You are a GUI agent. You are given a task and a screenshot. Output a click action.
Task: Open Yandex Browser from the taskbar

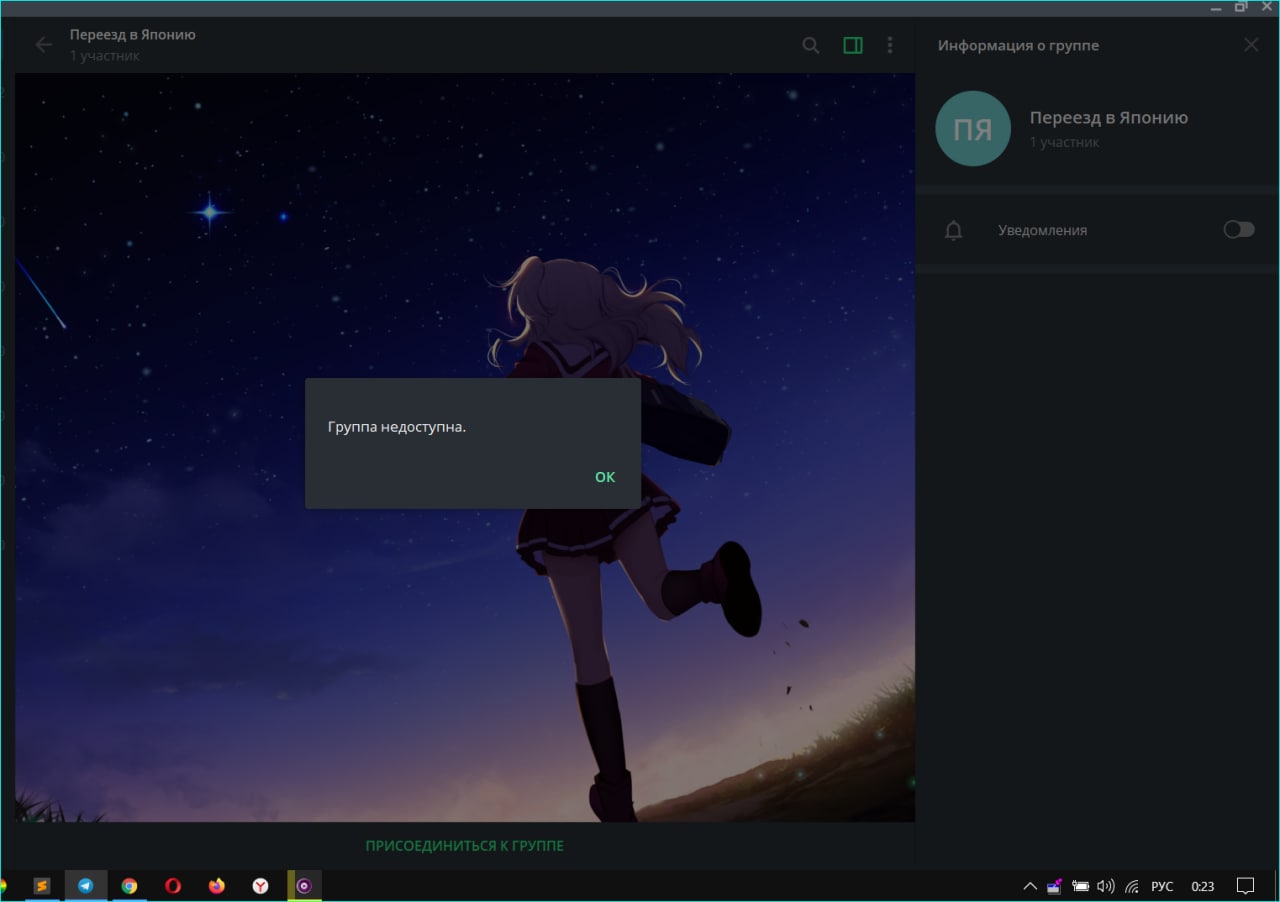pyautogui.click(x=260, y=886)
